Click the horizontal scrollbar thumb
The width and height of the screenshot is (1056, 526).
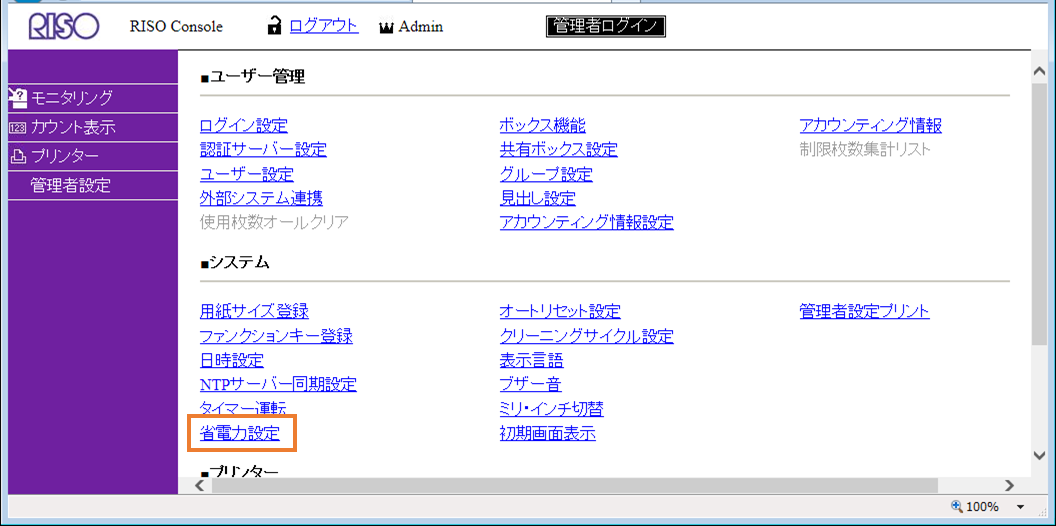pyautogui.click(x=574, y=485)
